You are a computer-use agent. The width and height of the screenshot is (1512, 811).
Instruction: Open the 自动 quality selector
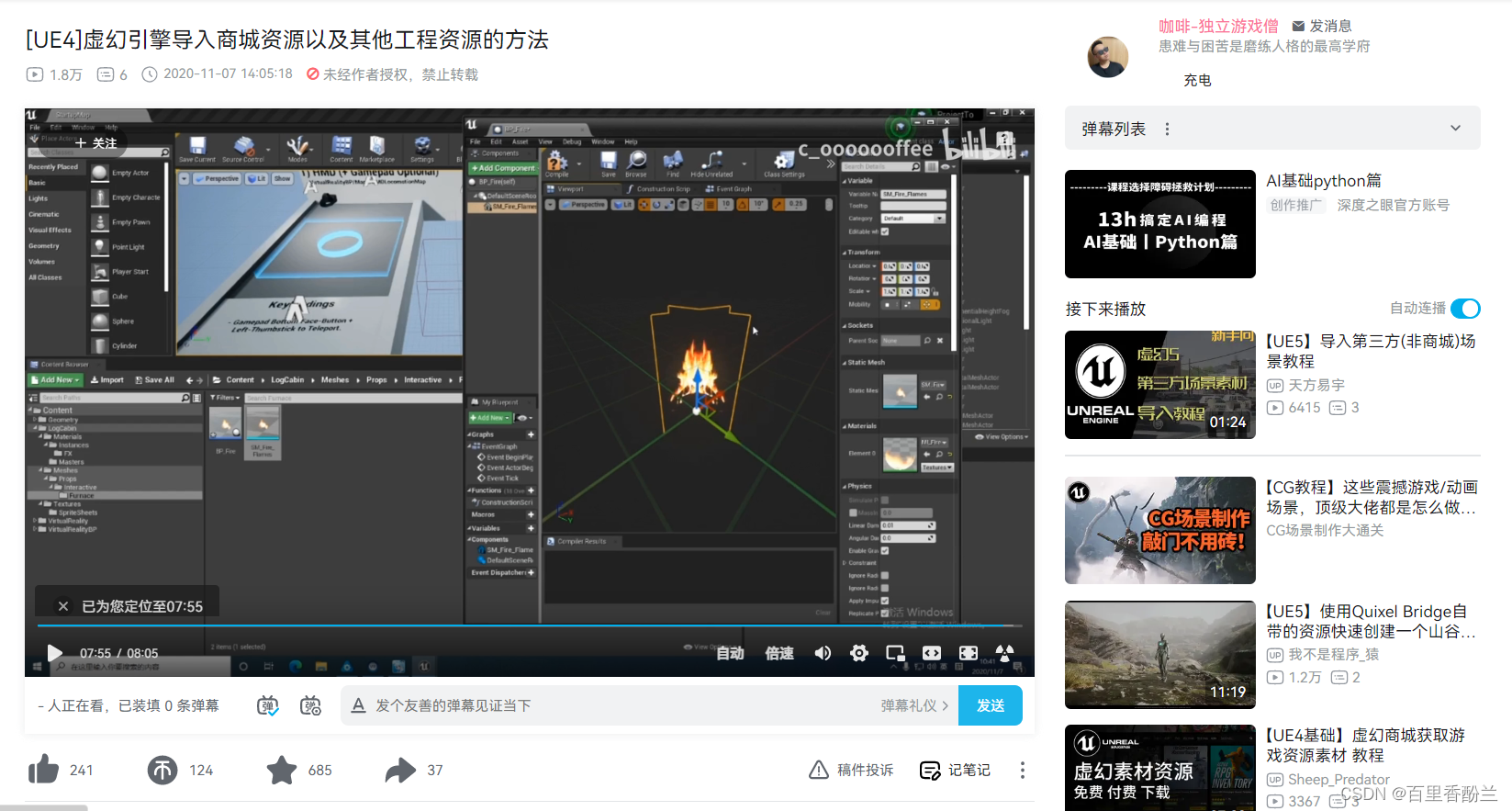[730, 653]
